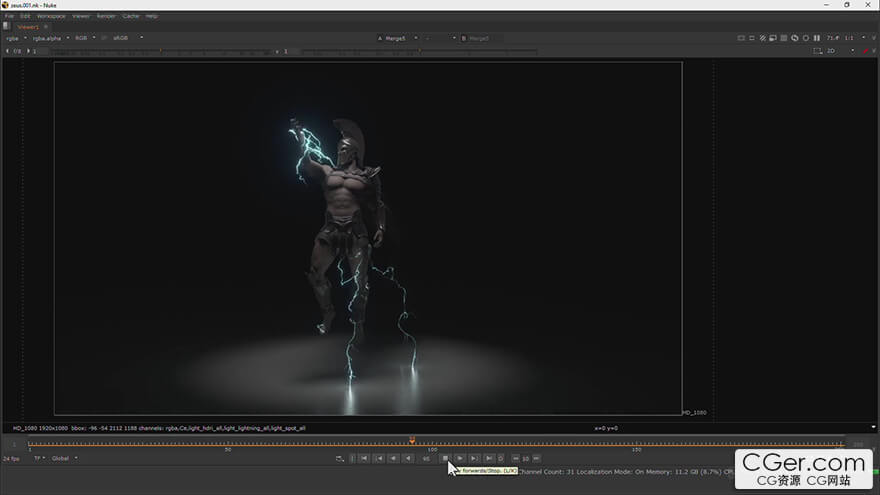Viewport: 880px width, 495px height.
Task: Close the Viewer1 tab
Action: coord(46,27)
